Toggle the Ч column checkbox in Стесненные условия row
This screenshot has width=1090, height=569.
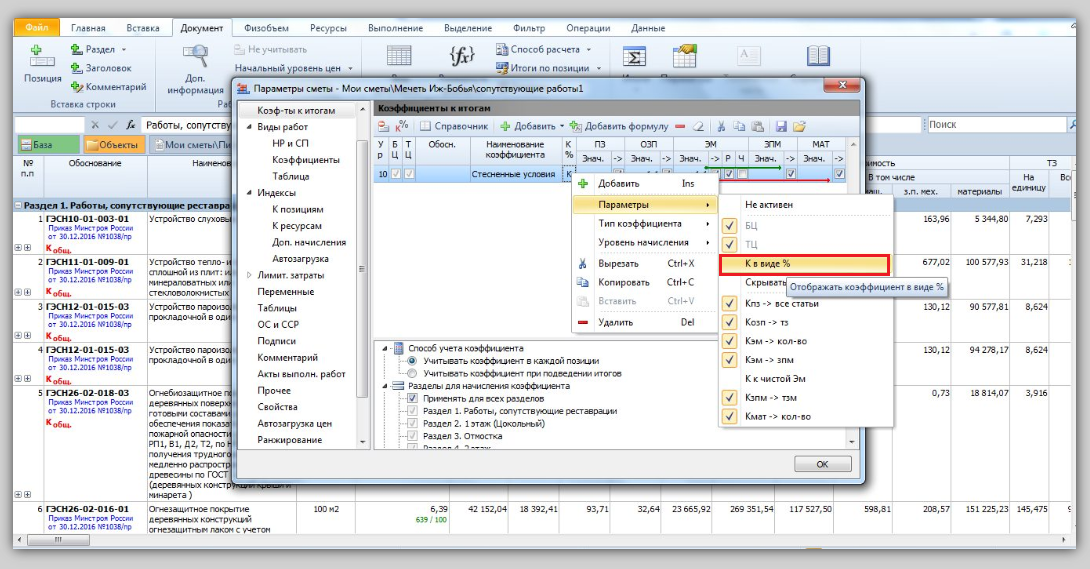pos(742,174)
